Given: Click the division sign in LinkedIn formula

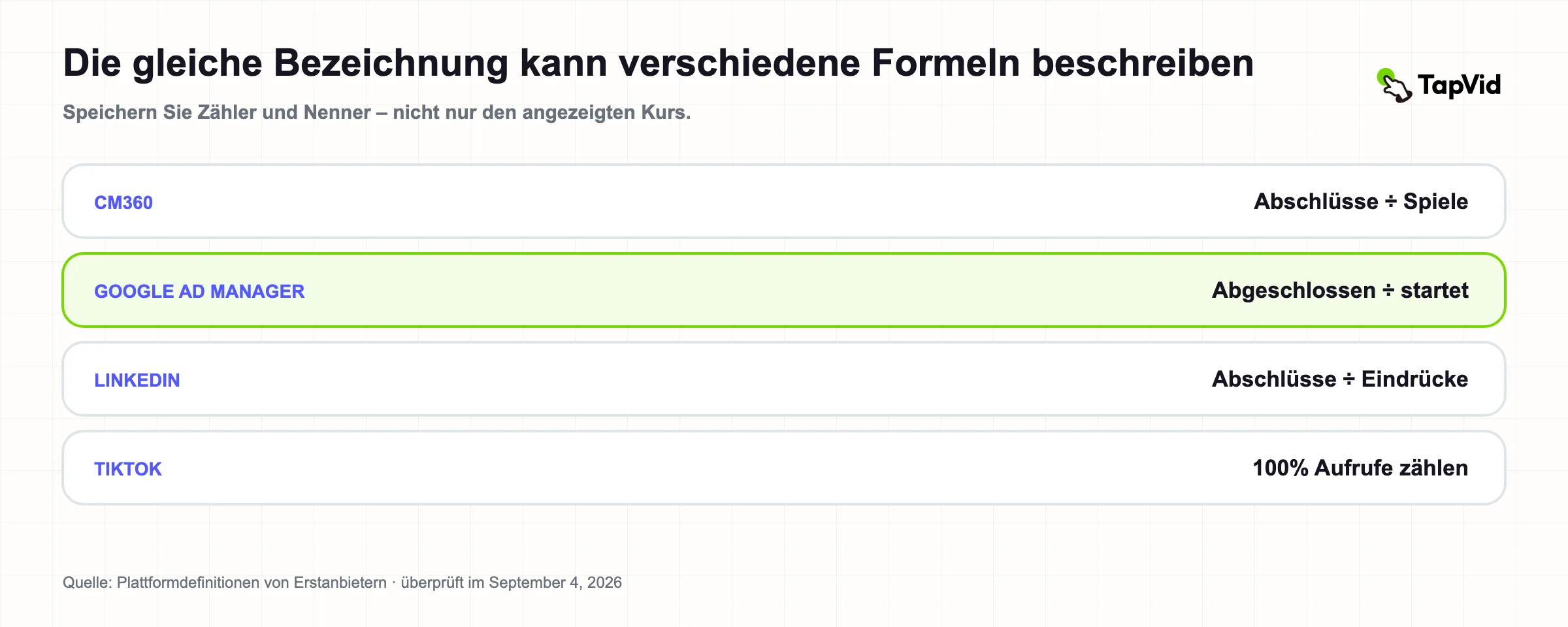Looking at the screenshot, I should click(x=1349, y=379).
